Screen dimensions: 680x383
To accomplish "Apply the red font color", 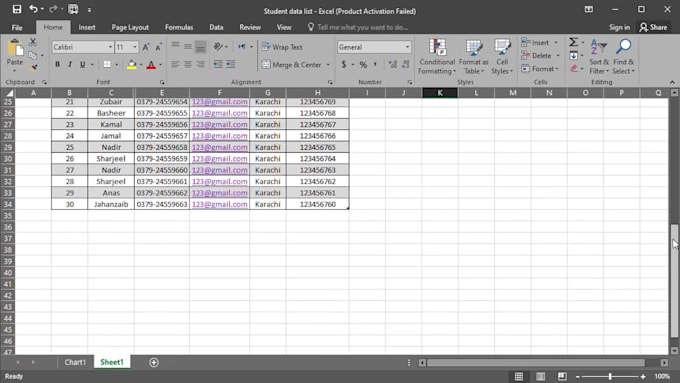I will pos(151,65).
